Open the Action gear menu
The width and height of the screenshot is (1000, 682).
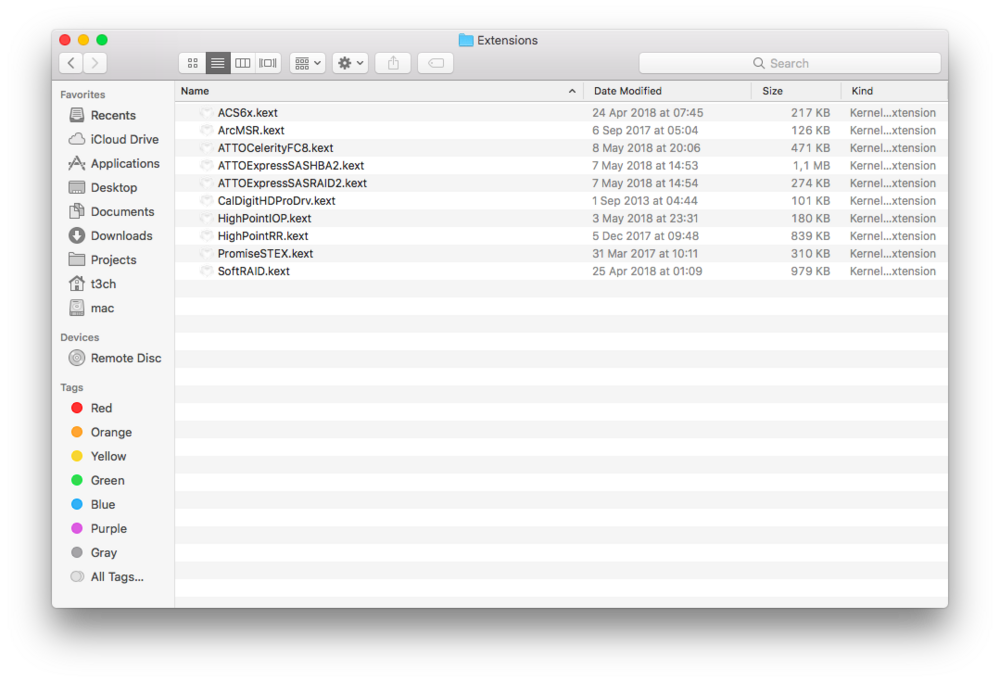coord(351,63)
